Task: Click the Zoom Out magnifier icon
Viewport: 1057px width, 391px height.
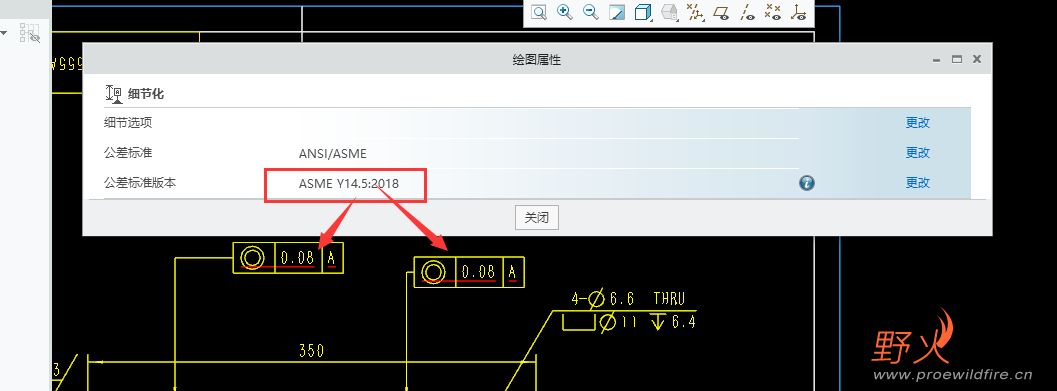Action: (x=591, y=12)
